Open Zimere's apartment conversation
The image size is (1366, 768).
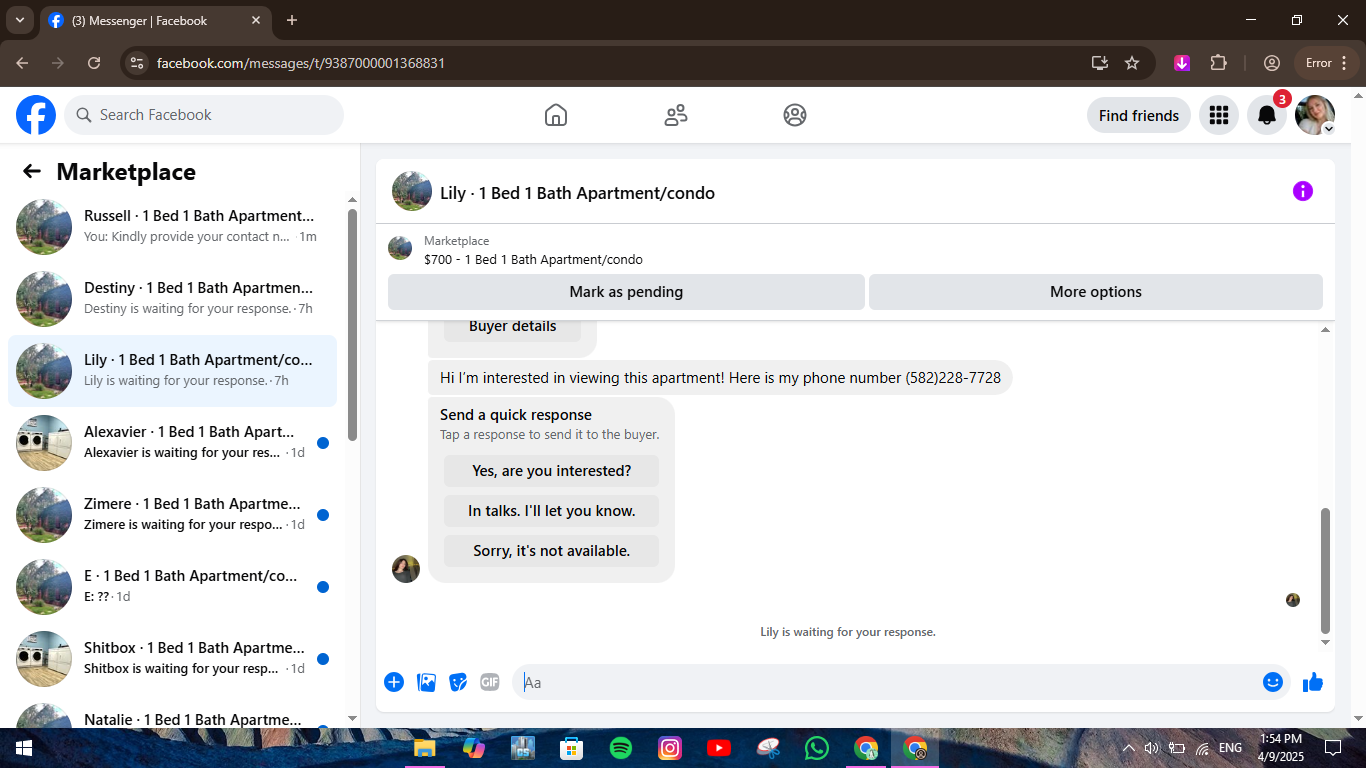click(172, 515)
